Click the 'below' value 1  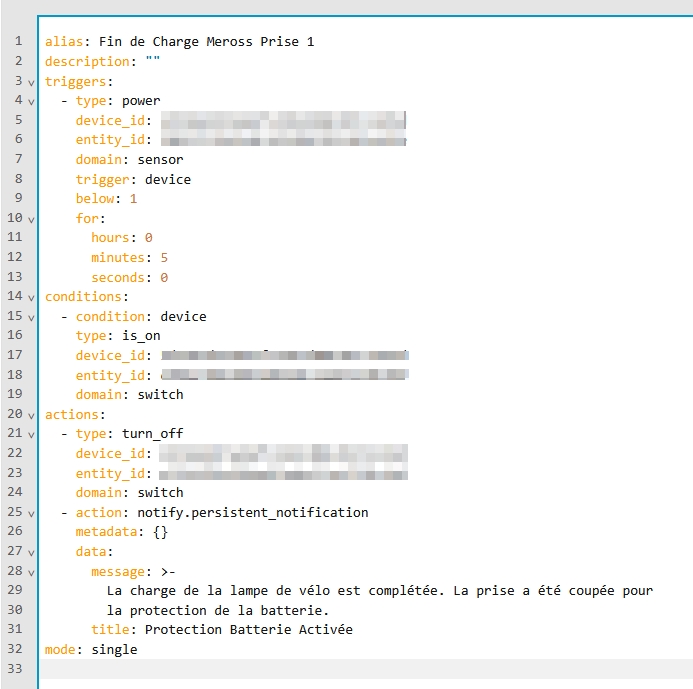point(133,199)
